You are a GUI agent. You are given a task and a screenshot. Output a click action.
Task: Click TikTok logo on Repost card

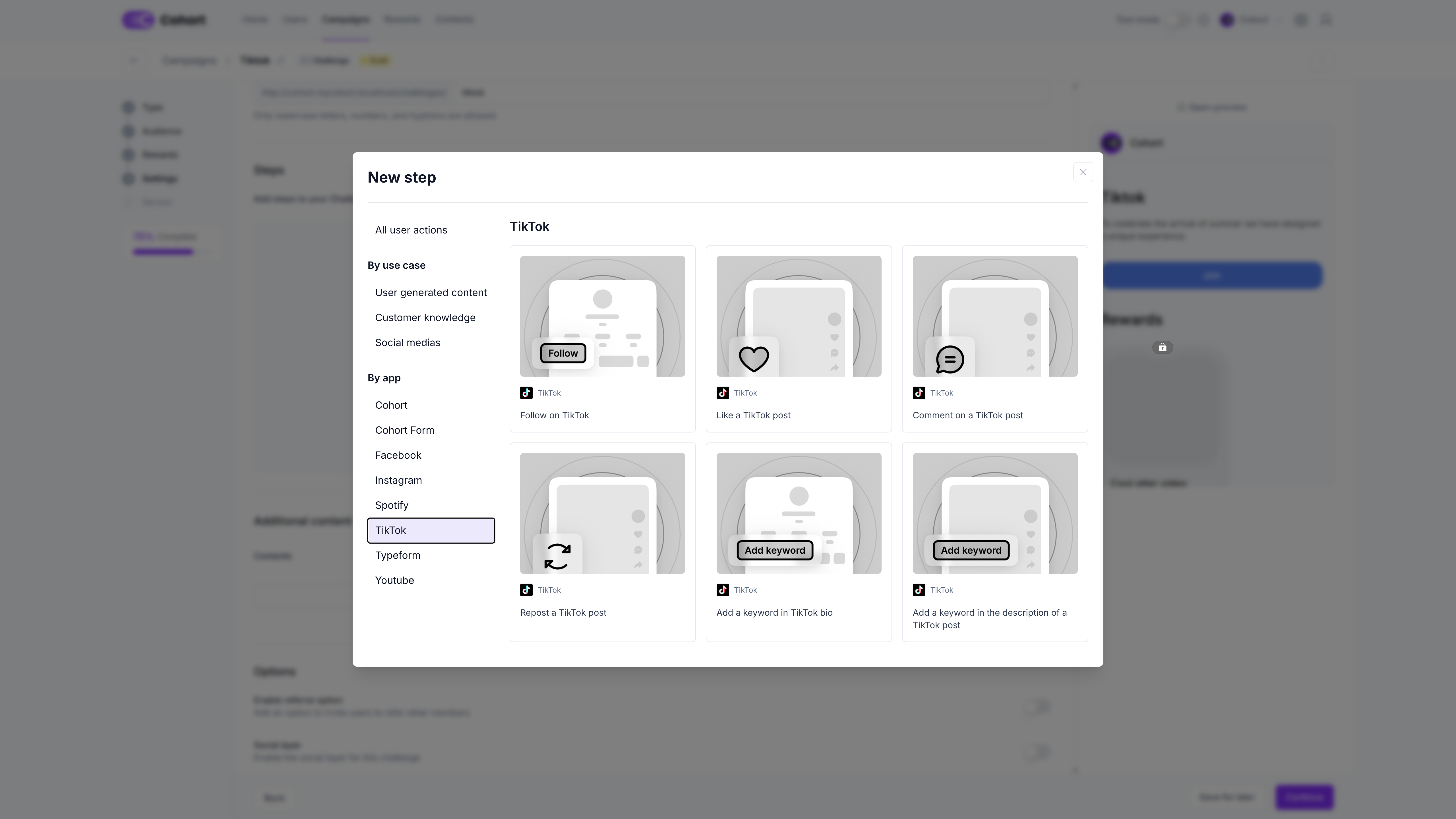(526, 590)
